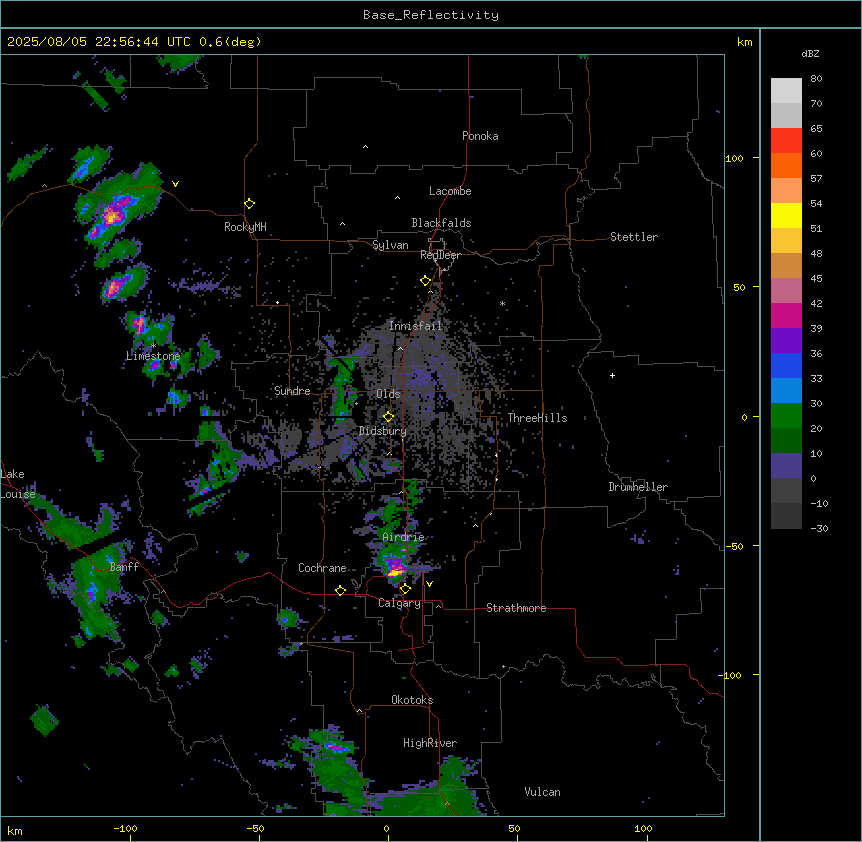Click the intense yellow storm core near Calgary
Screen dimensions: 862x842
point(395,573)
